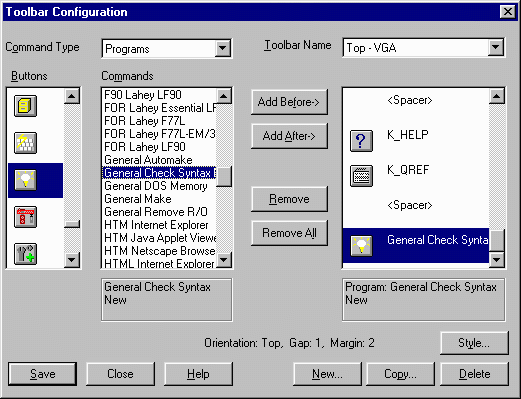The image size is (521, 399).
Task: Click the Close button
Action: (x=120, y=374)
